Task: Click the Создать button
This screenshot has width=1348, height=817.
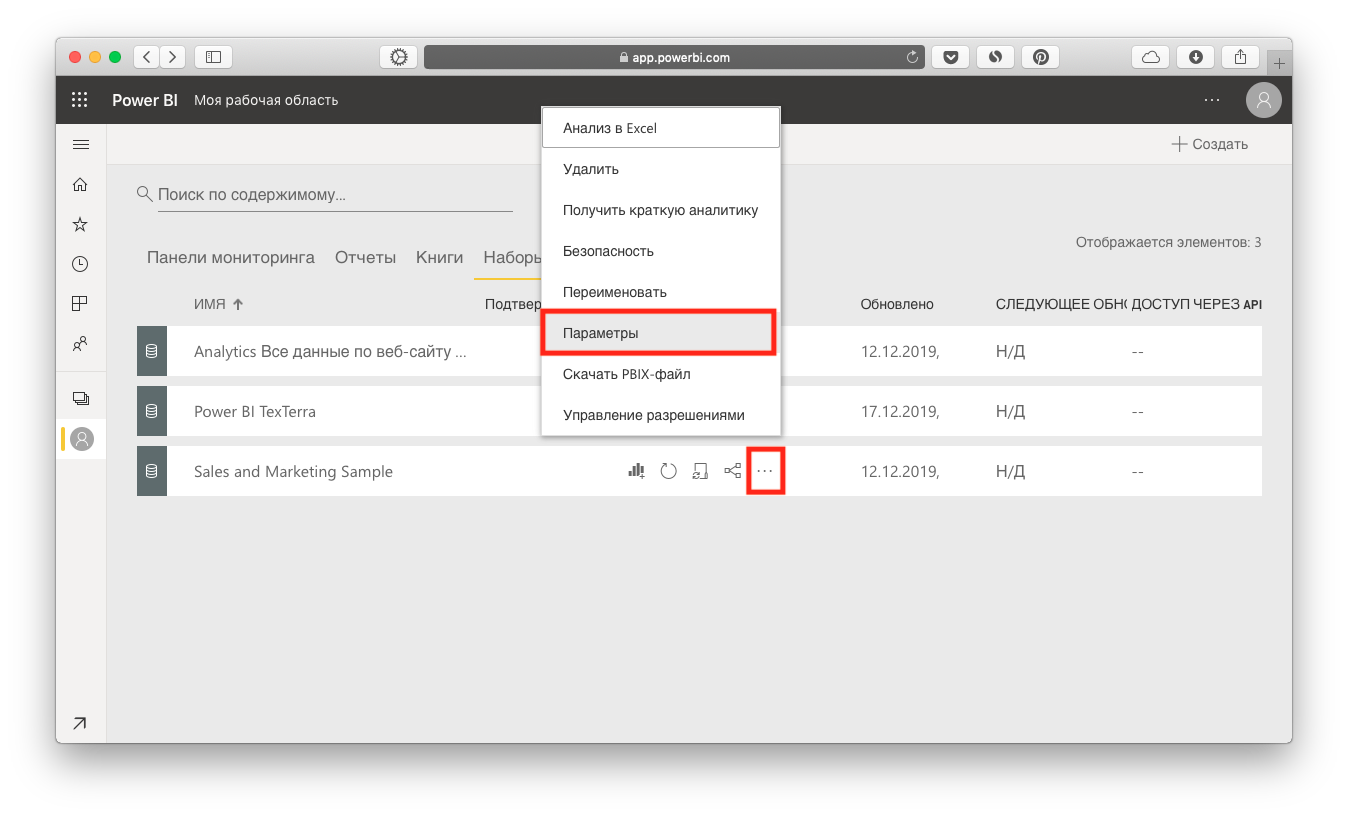Action: pos(1210,144)
